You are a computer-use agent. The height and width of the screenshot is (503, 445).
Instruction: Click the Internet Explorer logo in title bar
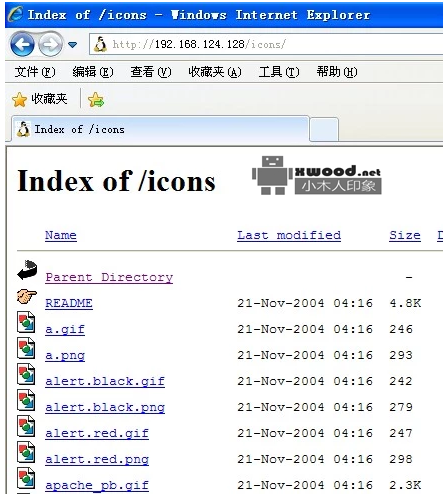(16, 14)
